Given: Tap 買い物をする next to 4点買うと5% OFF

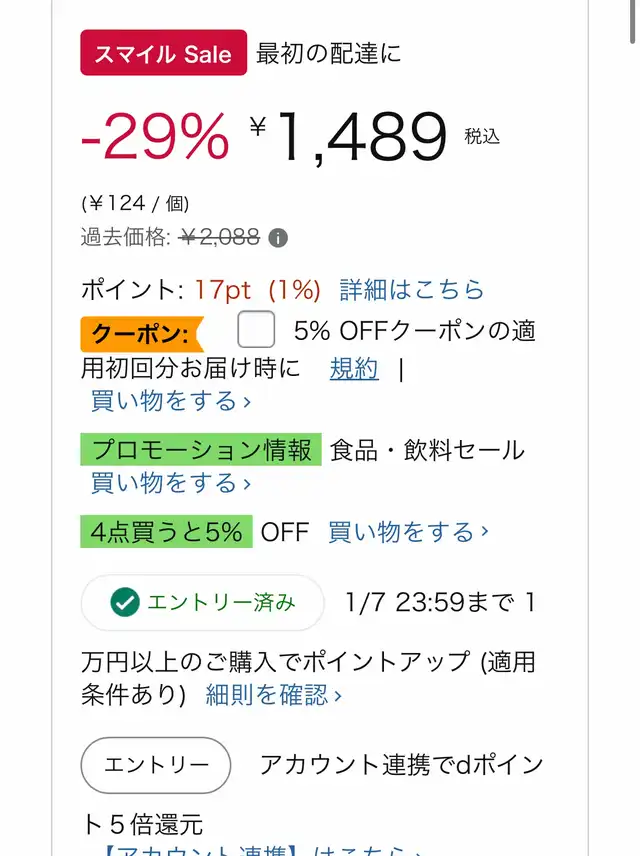Looking at the screenshot, I should pyautogui.click(x=408, y=531).
